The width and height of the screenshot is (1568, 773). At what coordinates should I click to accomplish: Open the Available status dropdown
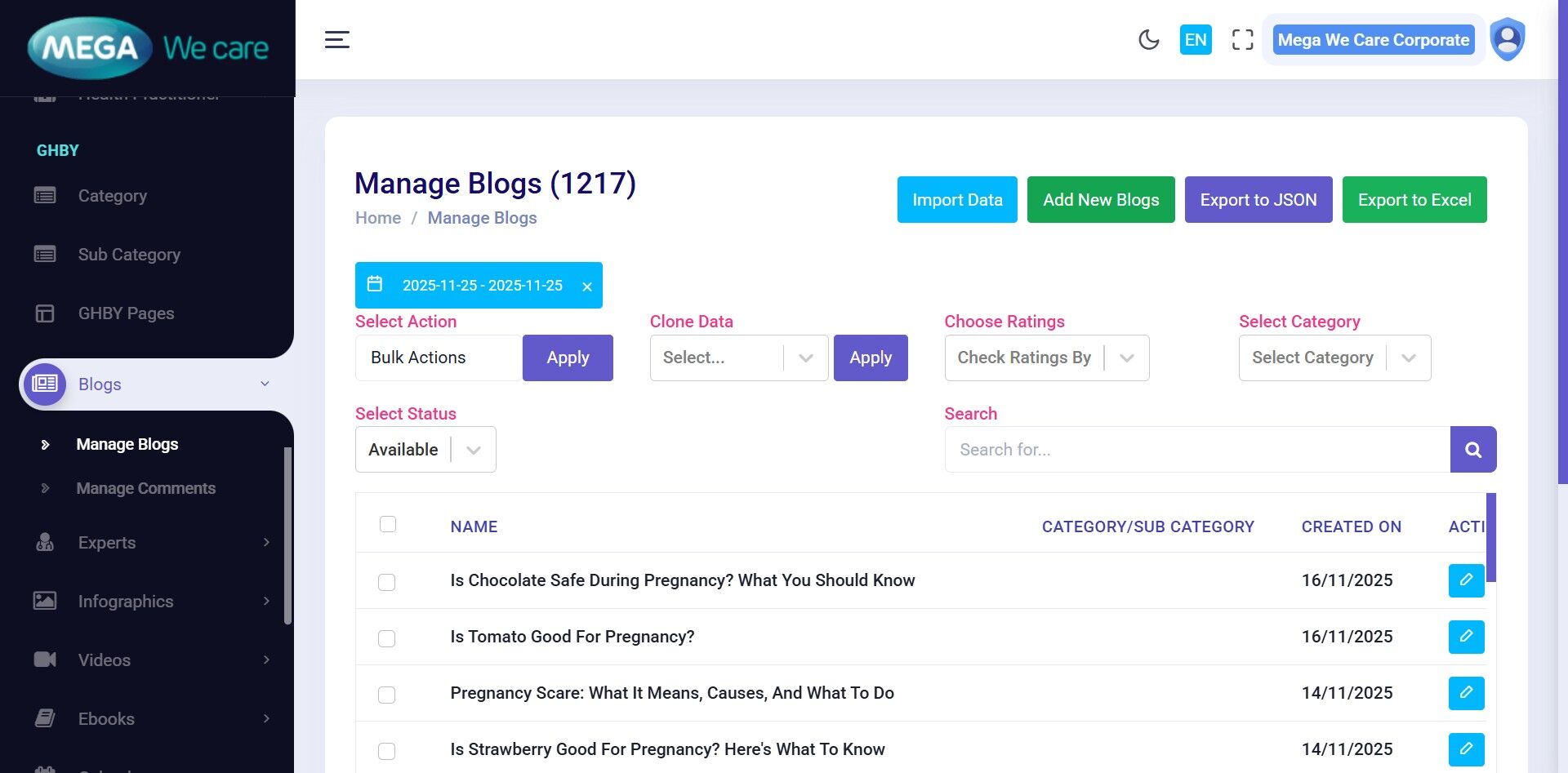[x=425, y=450]
